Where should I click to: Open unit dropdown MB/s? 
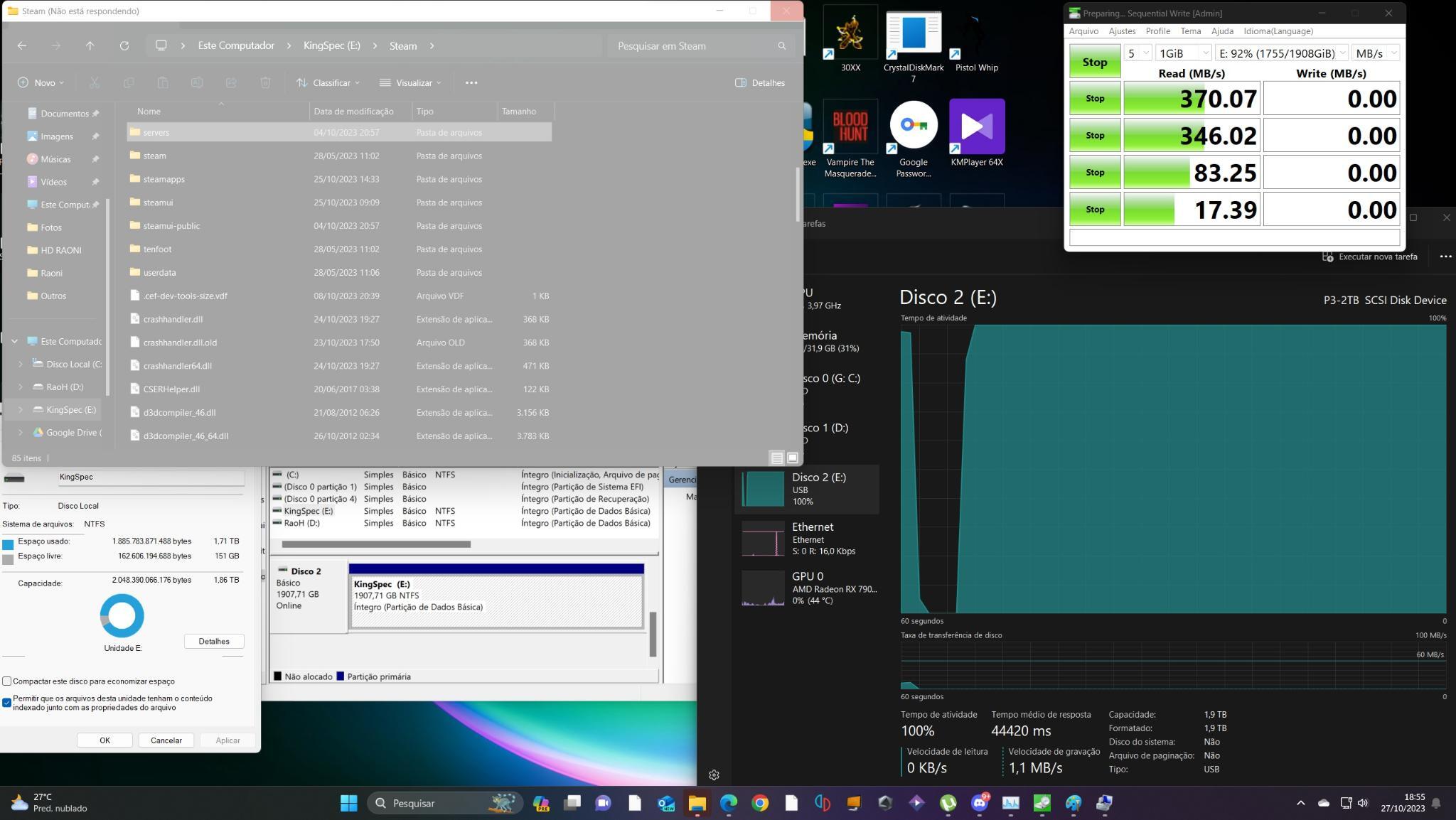(x=1376, y=53)
